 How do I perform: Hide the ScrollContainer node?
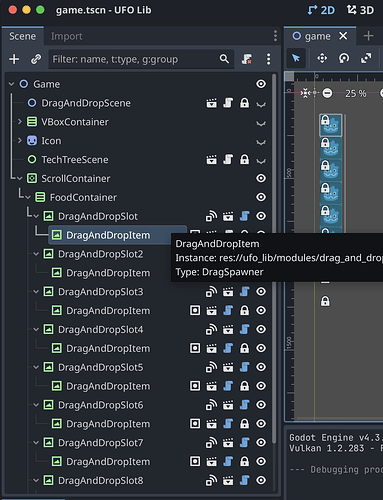[261, 178]
